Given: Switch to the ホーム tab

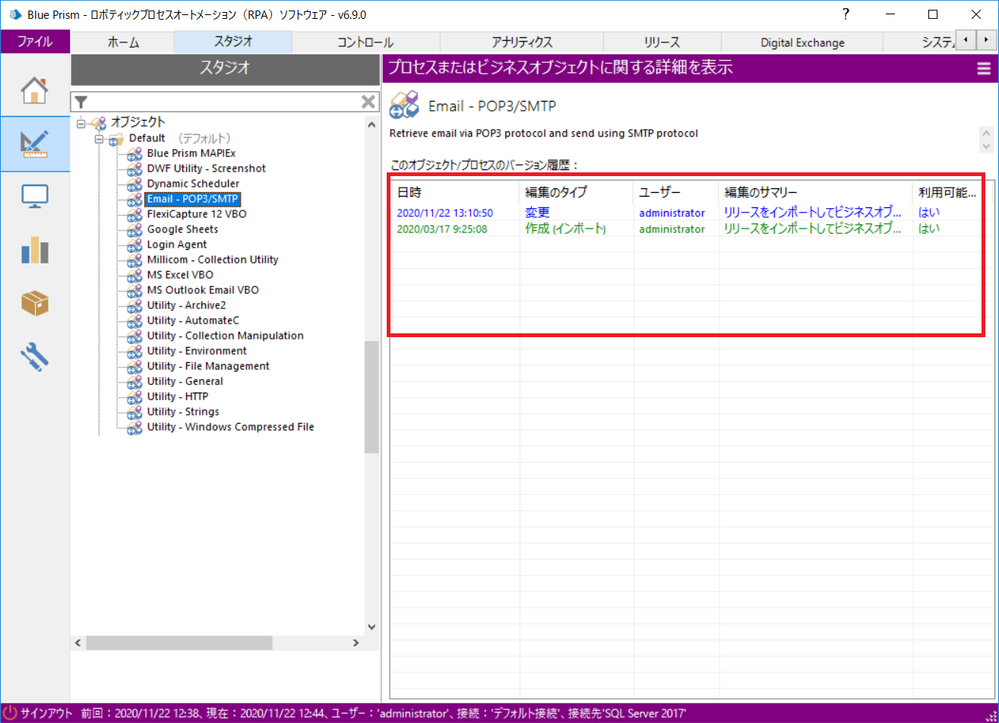Looking at the screenshot, I should (123, 43).
